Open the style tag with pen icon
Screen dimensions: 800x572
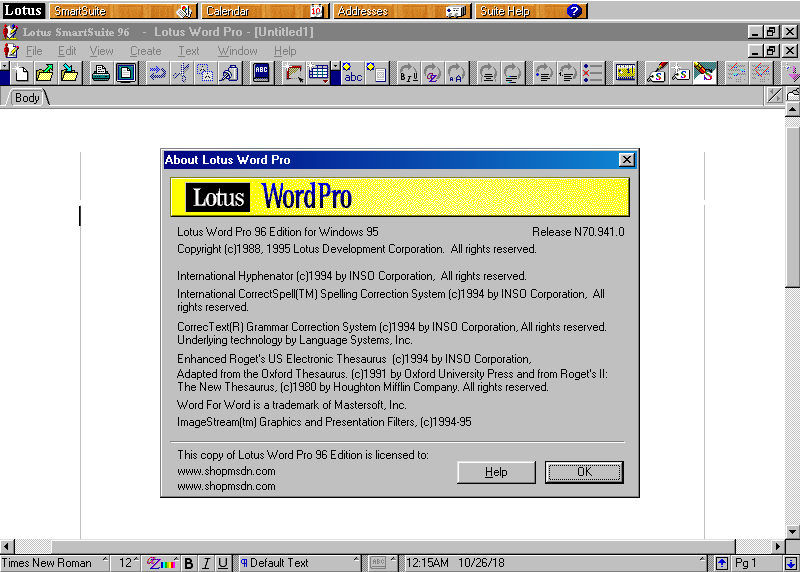click(x=657, y=73)
